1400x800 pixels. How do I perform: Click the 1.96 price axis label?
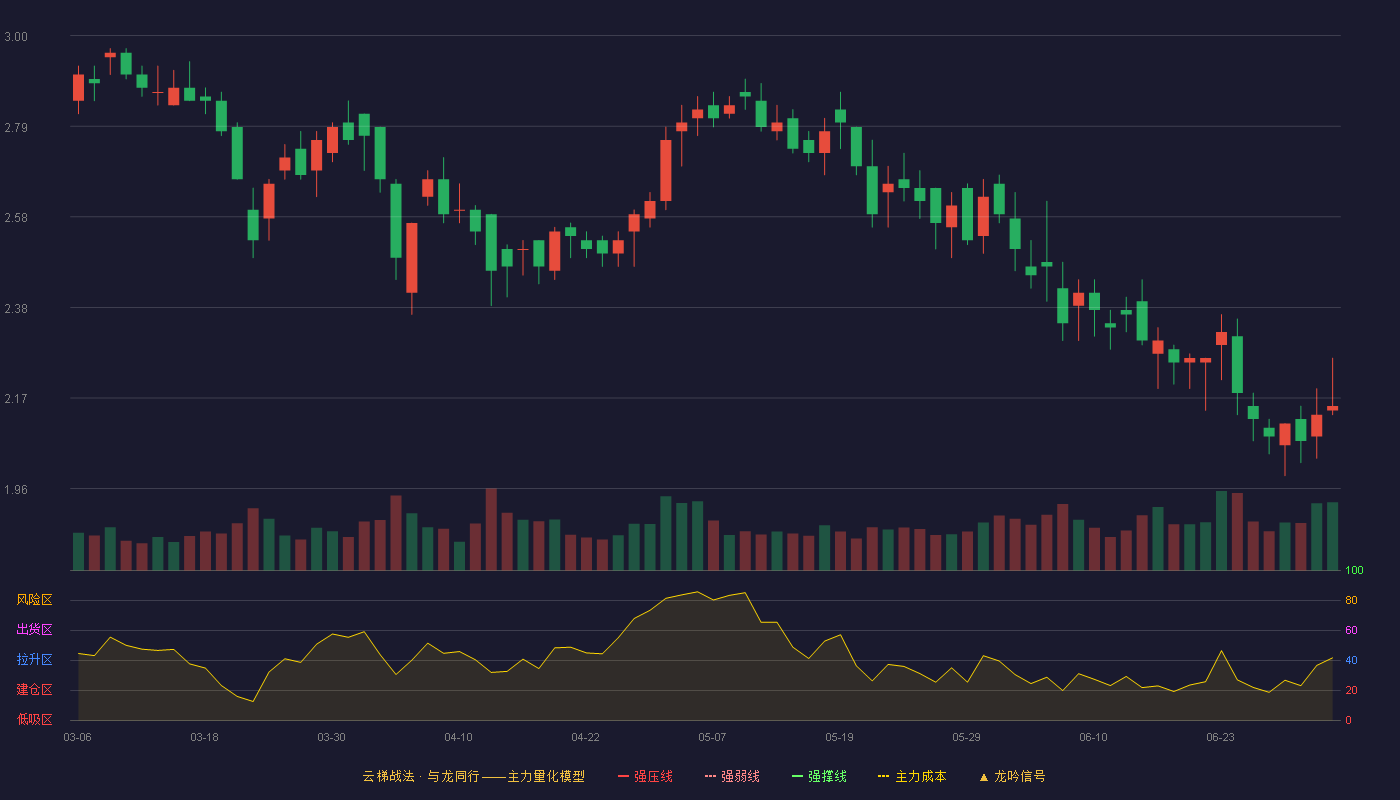coord(16,490)
